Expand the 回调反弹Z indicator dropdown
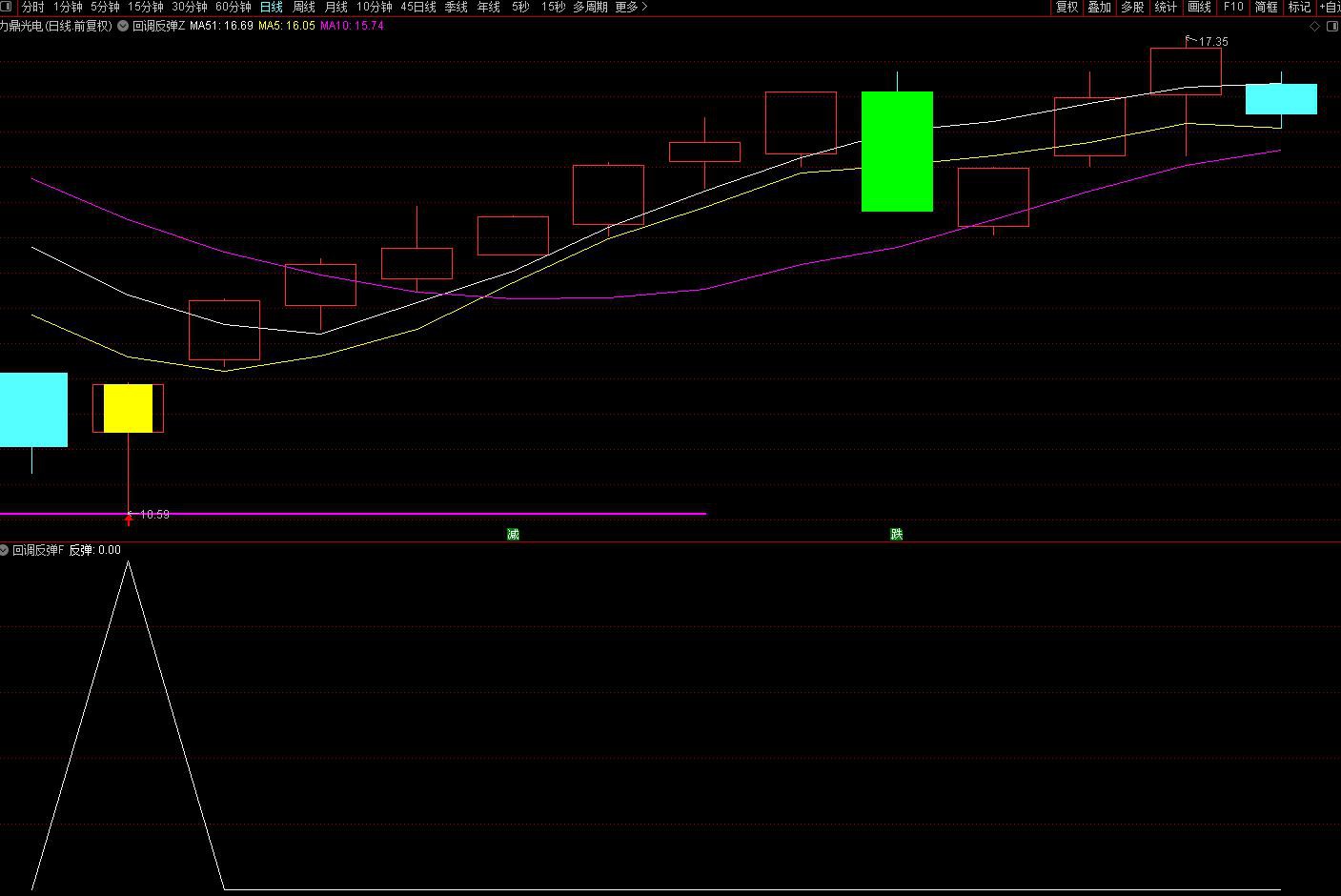The width and height of the screenshot is (1341, 896). pyautogui.click(x=123, y=27)
